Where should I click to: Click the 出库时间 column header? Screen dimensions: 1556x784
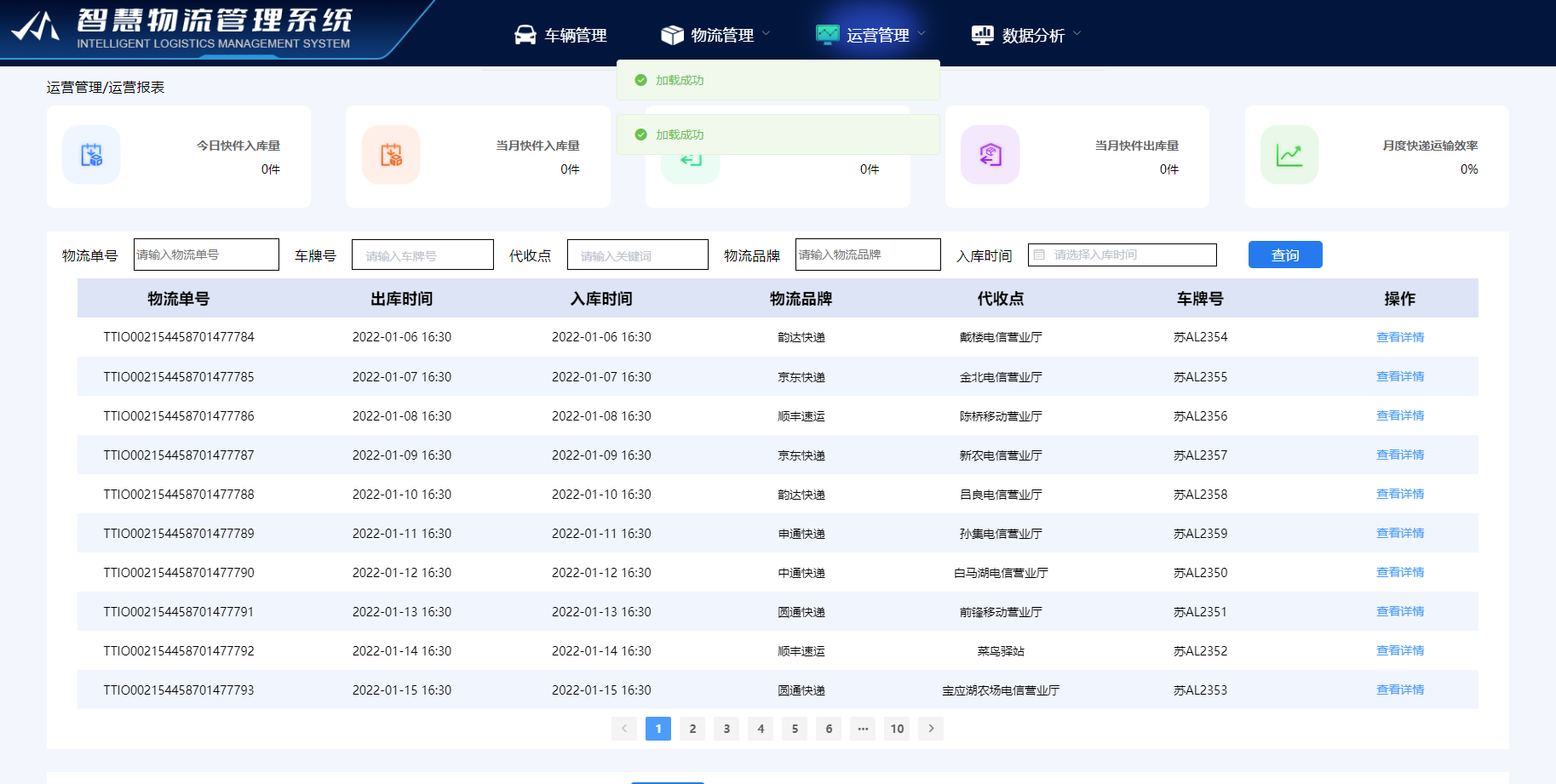click(402, 299)
